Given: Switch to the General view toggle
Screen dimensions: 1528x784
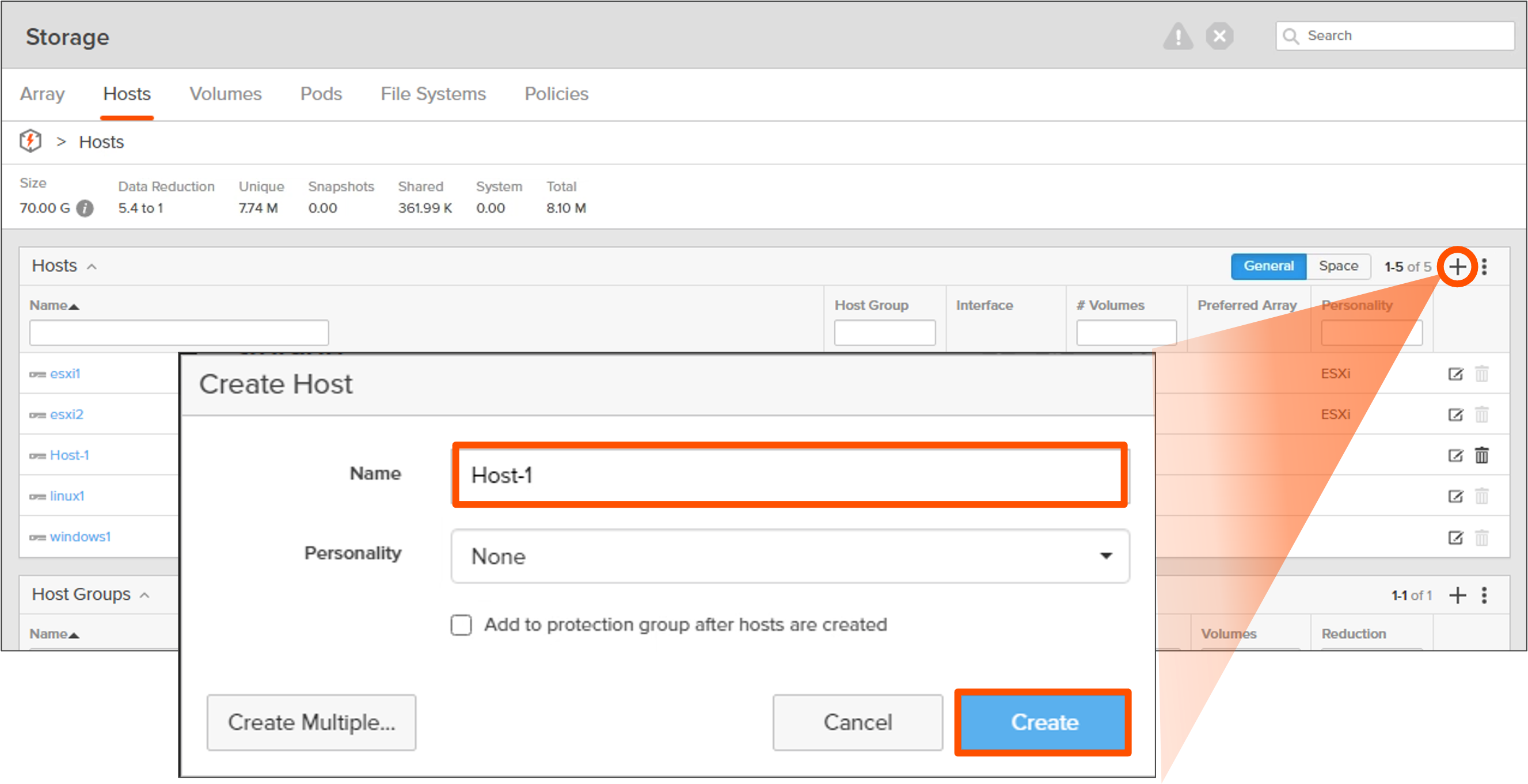Looking at the screenshot, I should coord(1268,267).
